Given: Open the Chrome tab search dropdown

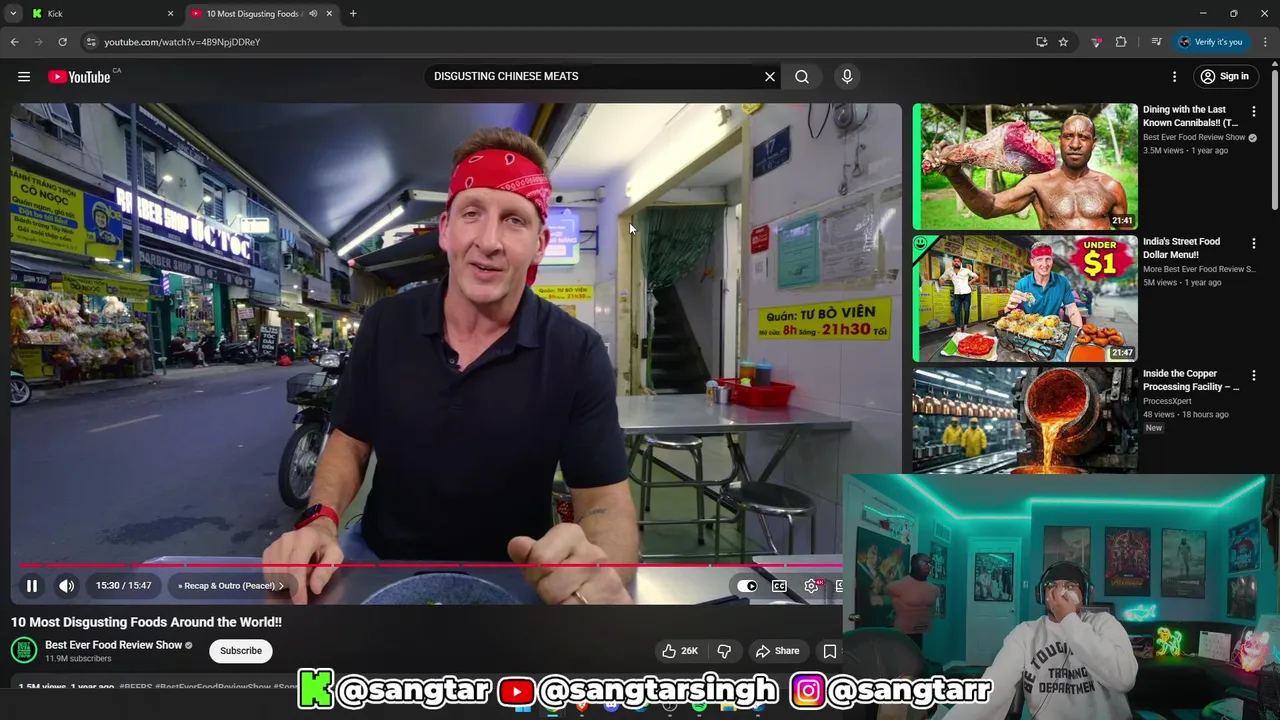Looking at the screenshot, I should [13, 14].
